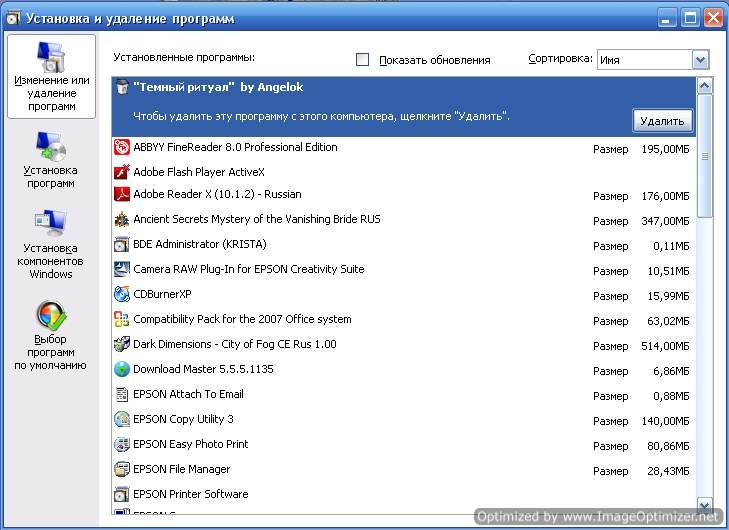Select 'Ancient Secrets Mystery of the Vanishing Bride RUS'
The image size is (729, 530).
pyautogui.click(x=257, y=219)
